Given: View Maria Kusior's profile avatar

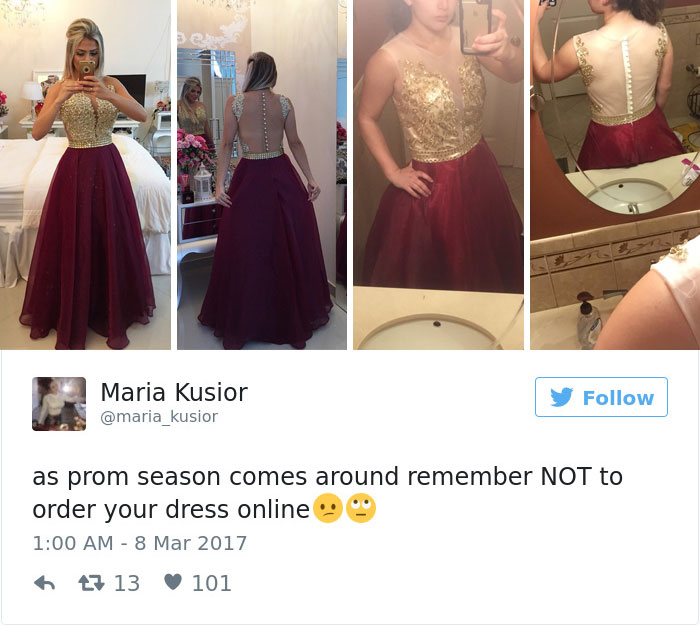Looking at the screenshot, I should point(59,404).
